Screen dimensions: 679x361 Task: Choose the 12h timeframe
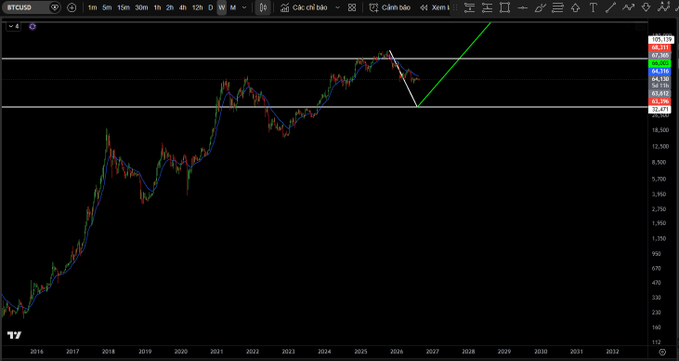point(197,7)
